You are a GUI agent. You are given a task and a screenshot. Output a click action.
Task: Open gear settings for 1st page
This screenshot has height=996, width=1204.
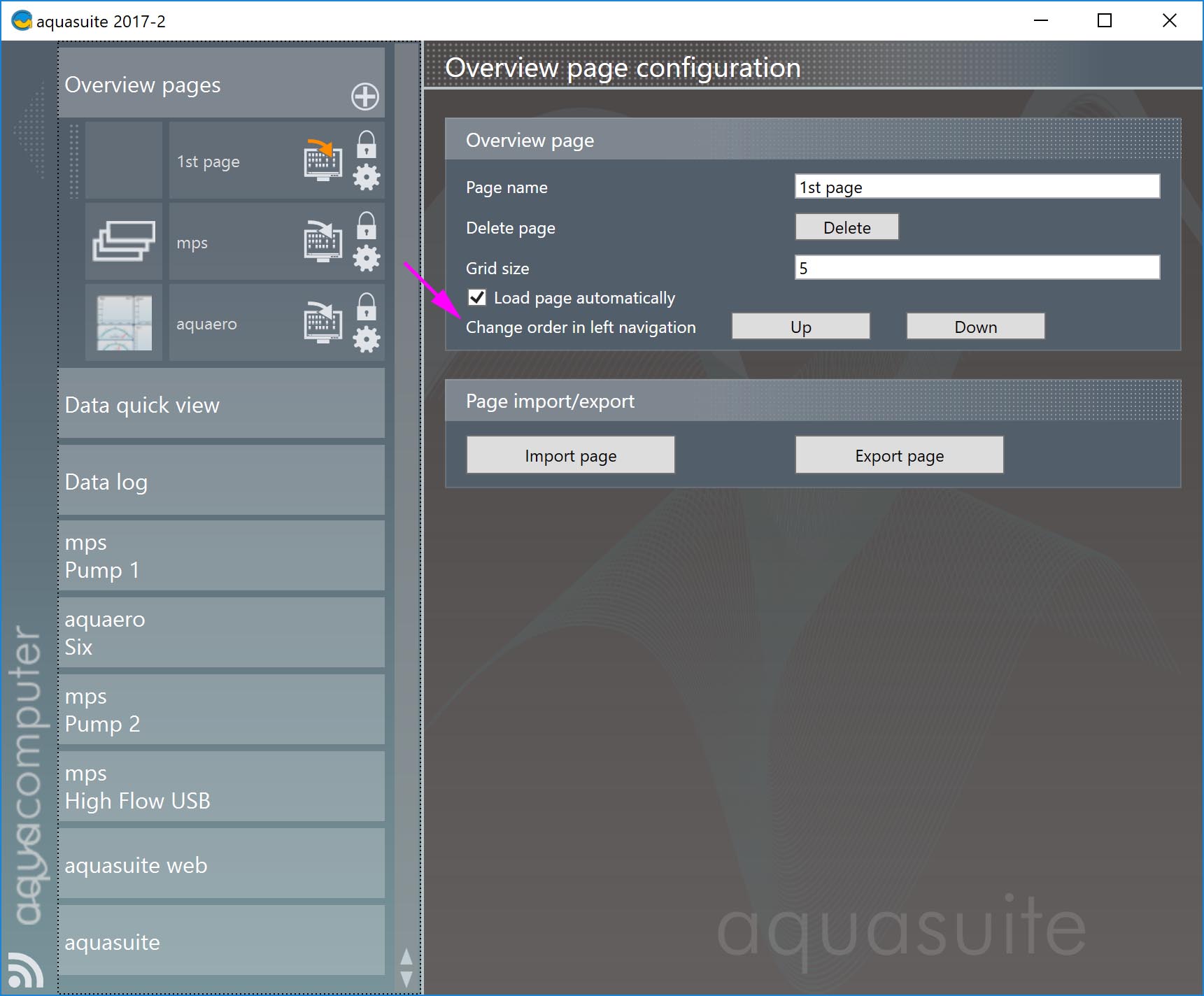[367, 178]
